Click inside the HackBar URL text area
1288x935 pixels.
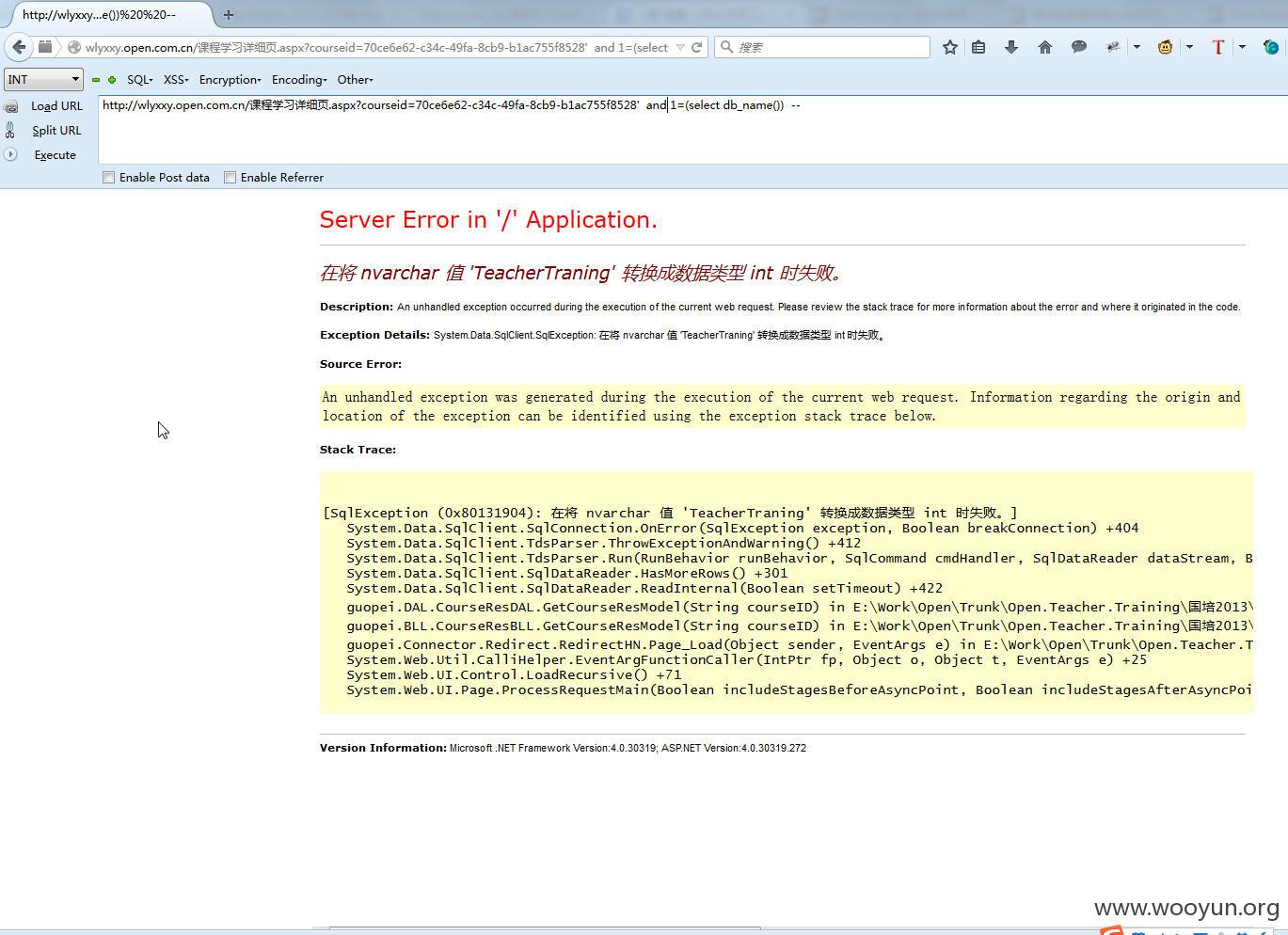point(692,129)
